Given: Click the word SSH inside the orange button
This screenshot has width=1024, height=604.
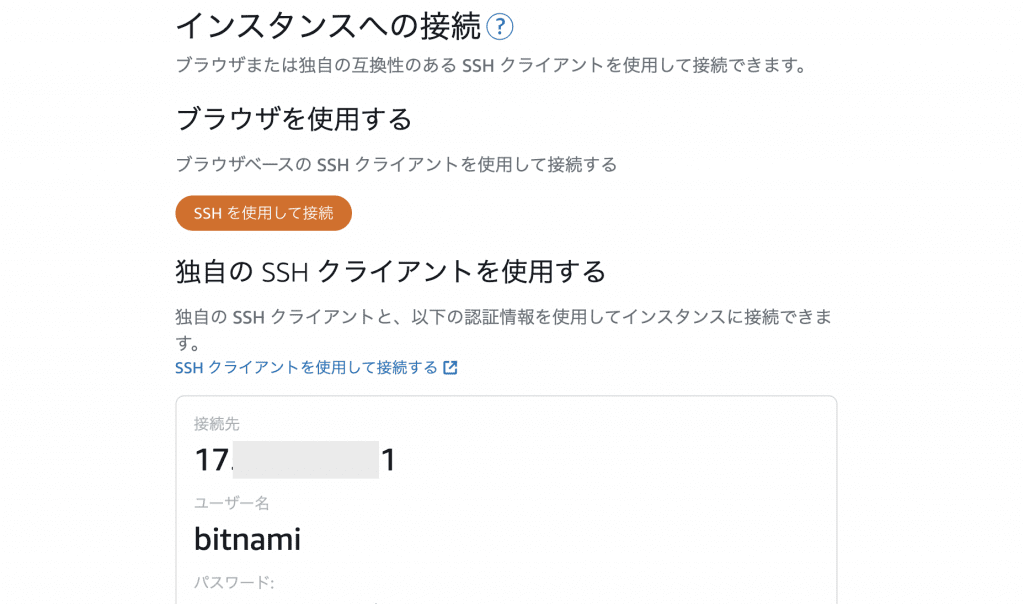Looking at the screenshot, I should (208, 213).
